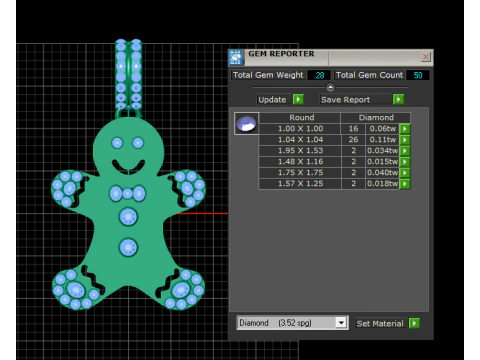
Task: Select the 1.57 X 1.25 size cell
Action: pos(300,184)
